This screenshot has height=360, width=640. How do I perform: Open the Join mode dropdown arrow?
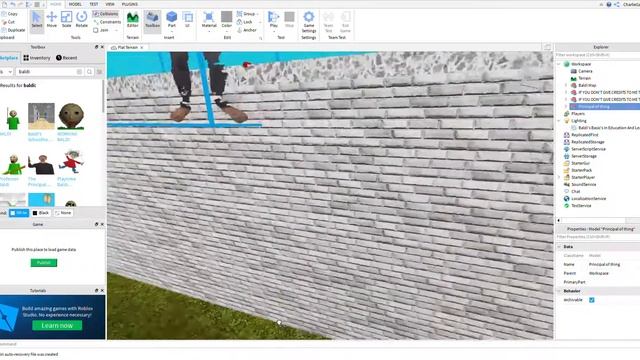coord(116,31)
